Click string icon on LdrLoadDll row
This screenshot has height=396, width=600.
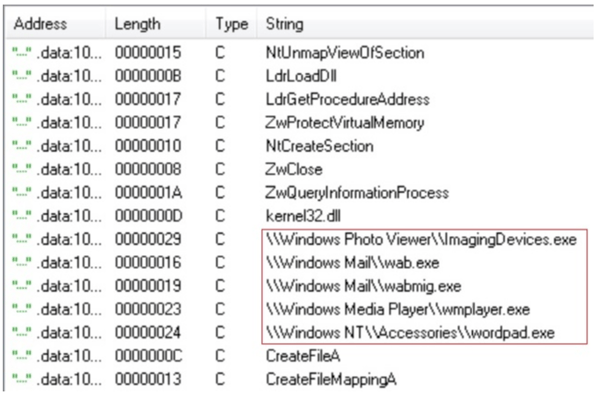click(21, 76)
